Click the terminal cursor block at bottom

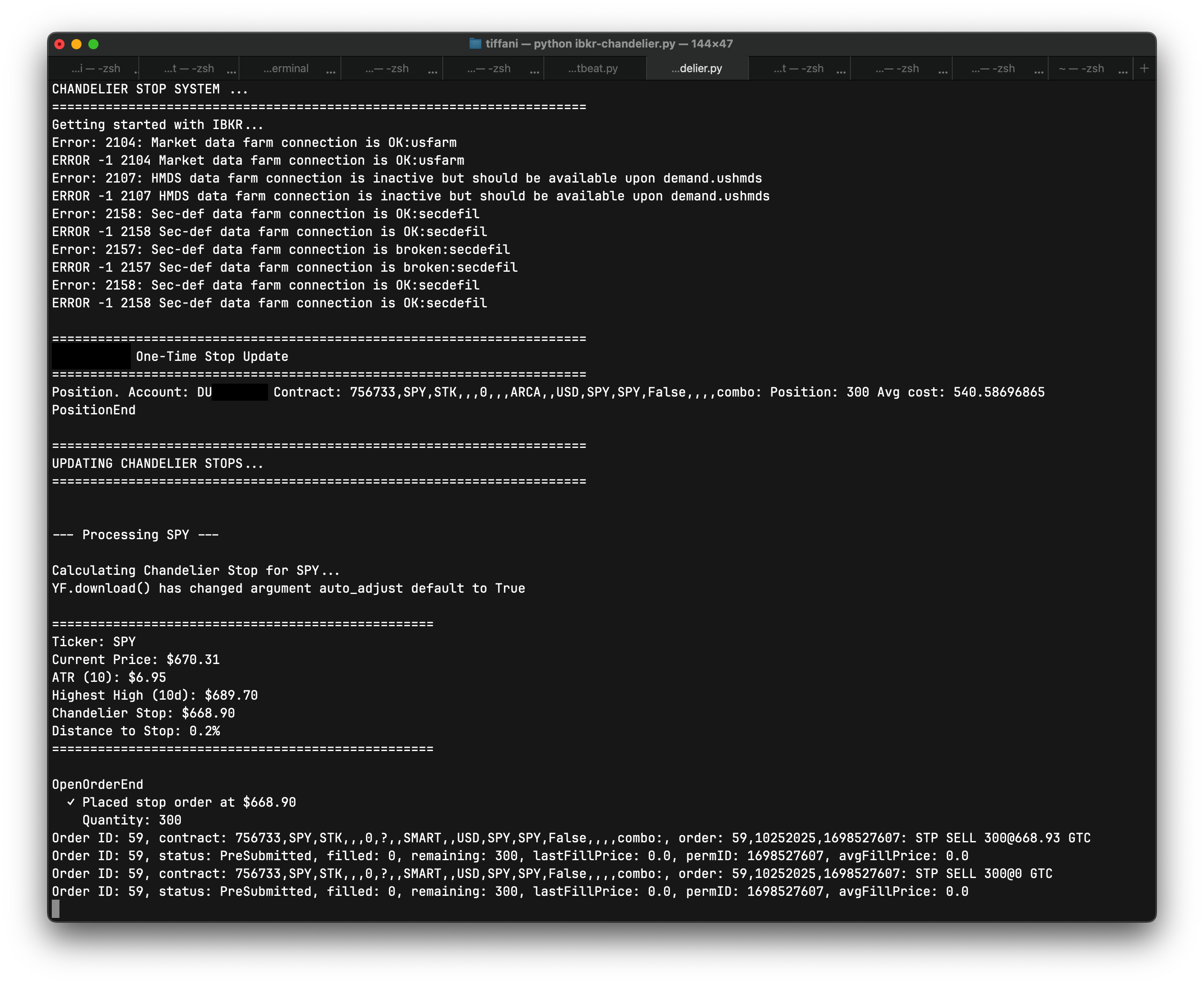(x=56, y=909)
